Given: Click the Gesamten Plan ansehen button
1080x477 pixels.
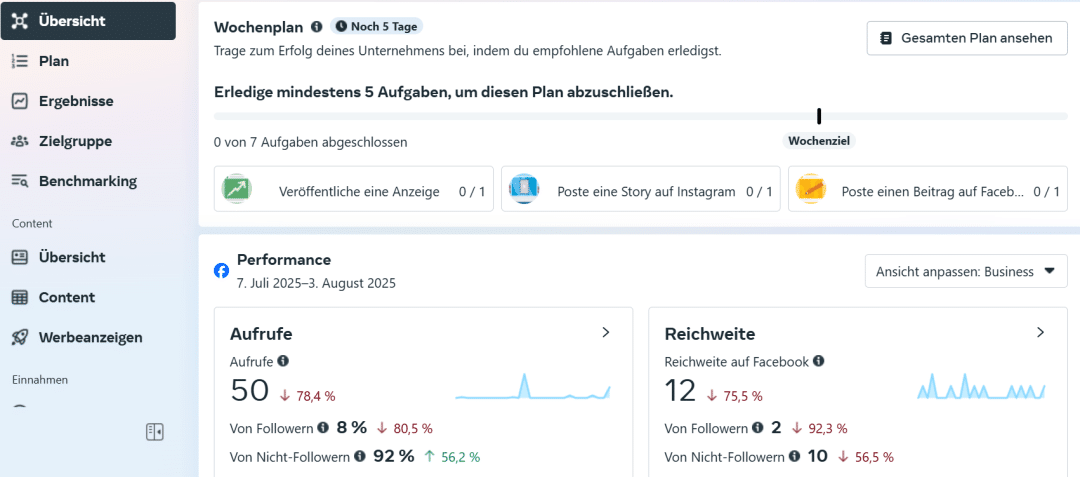Looking at the screenshot, I should [966, 38].
